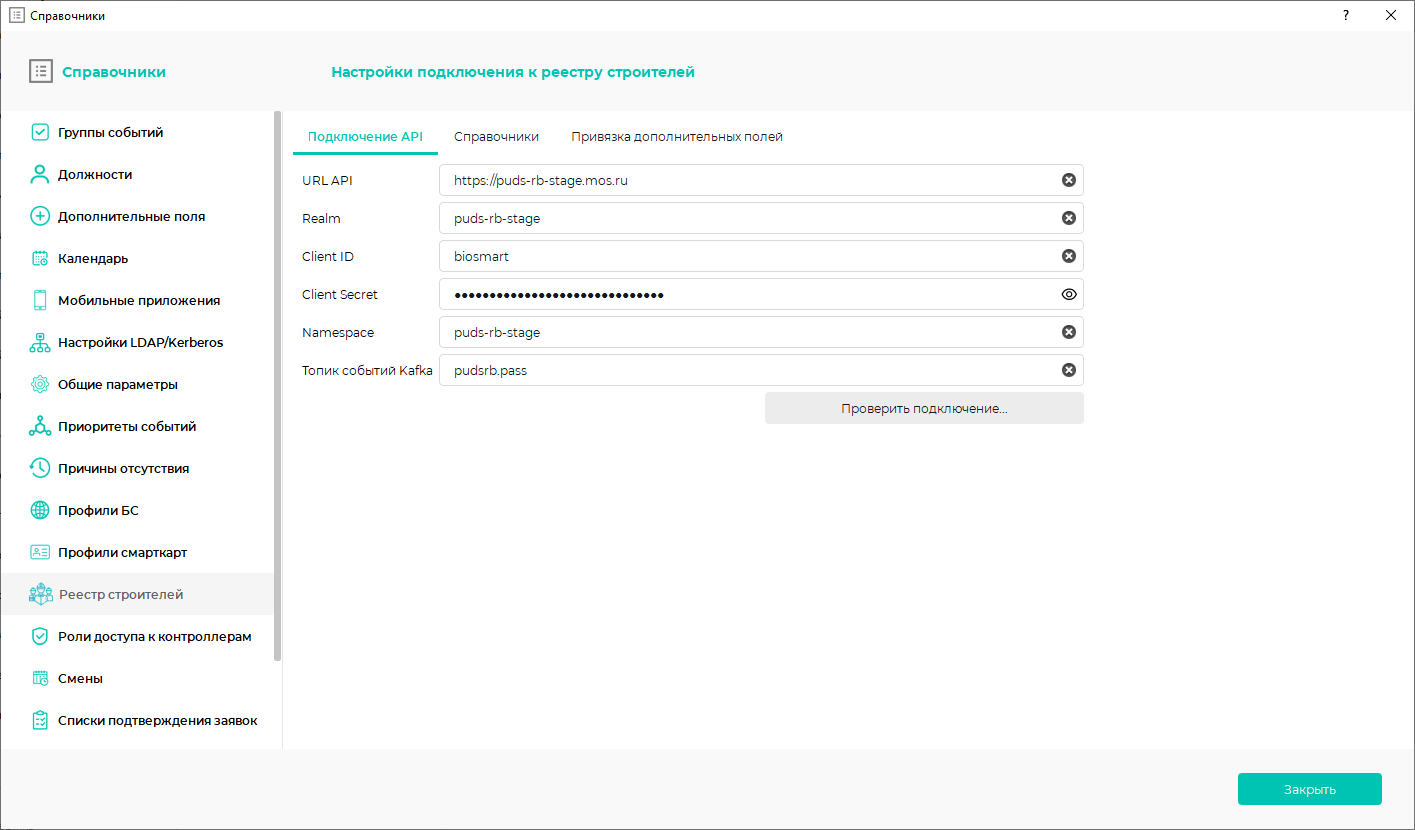The width and height of the screenshot is (1415, 830).
Task: Switch to the Справочники tab
Action: 496,137
